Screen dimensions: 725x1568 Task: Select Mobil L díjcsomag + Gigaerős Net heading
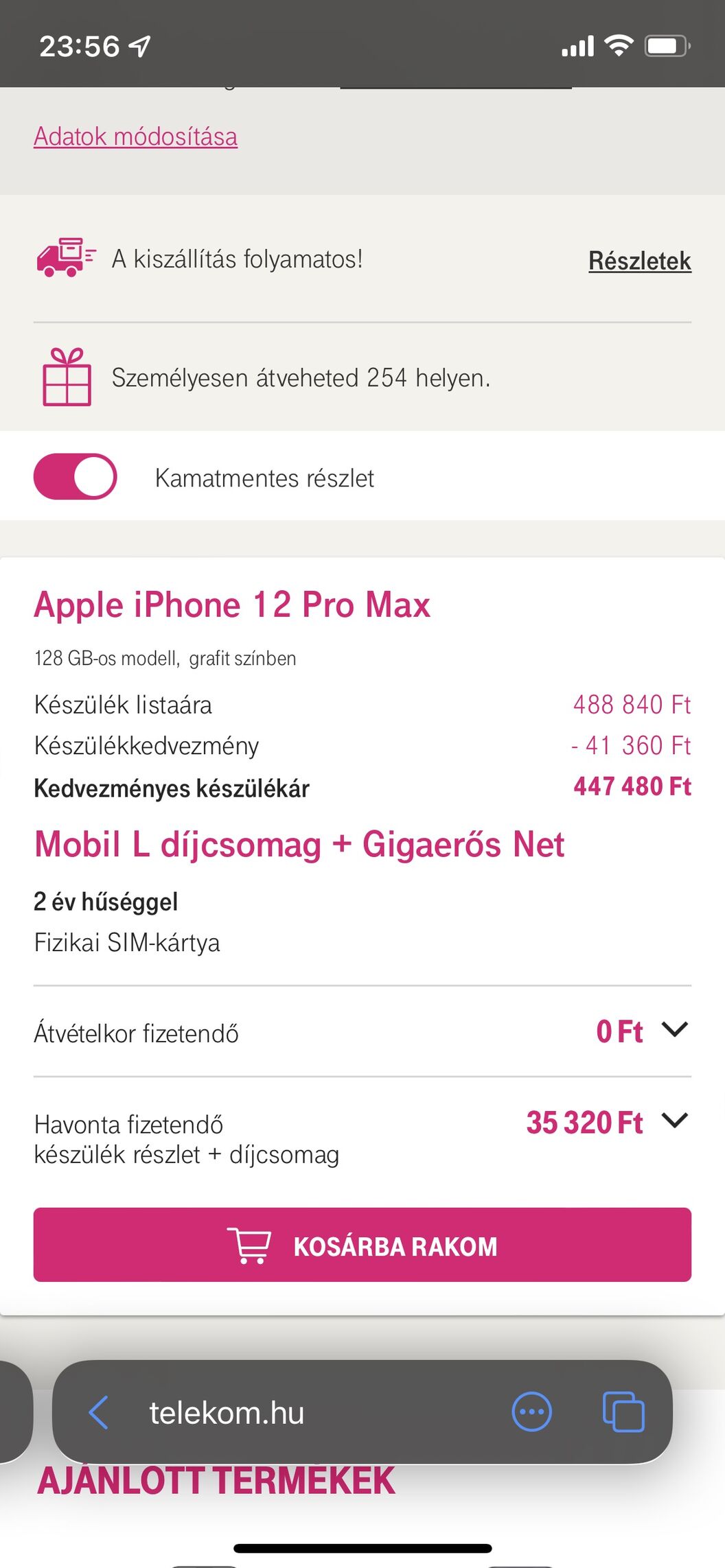click(x=299, y=845)
